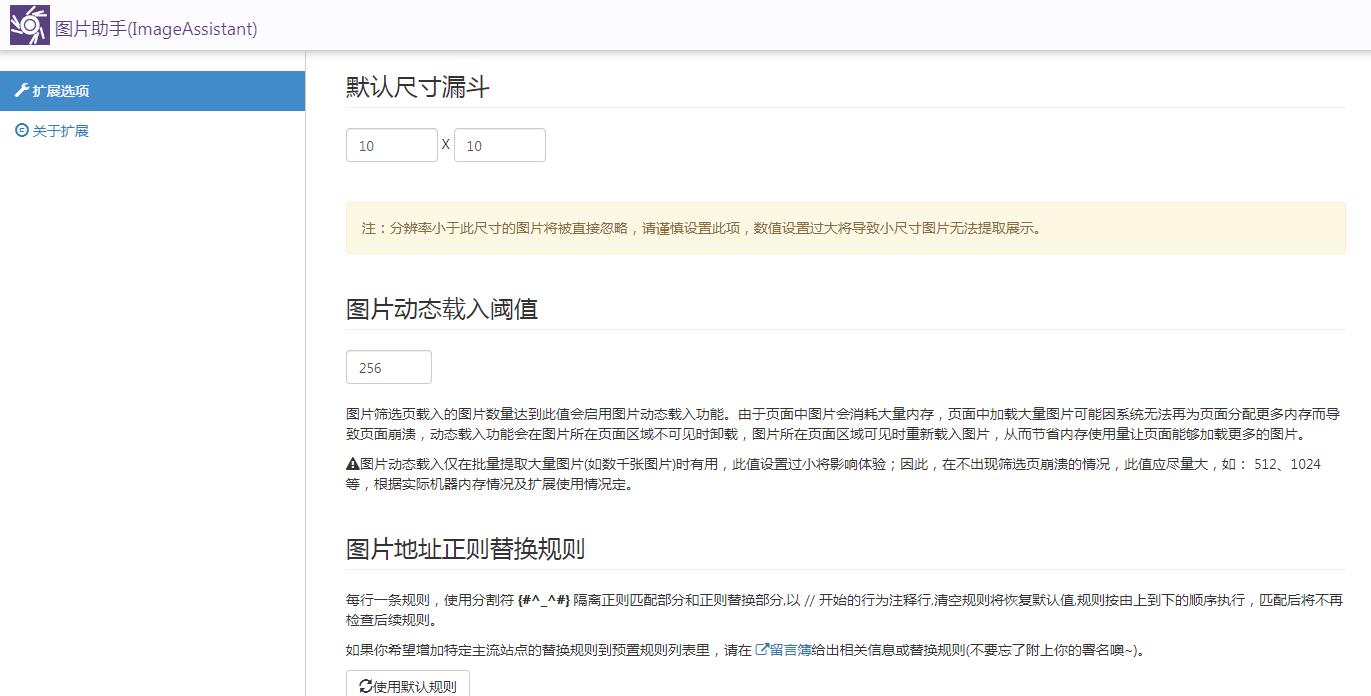The image size is (1371, 696).
Task: Select the threshold input showing 256
Action: pyautogui.click(x=388, y=366)
